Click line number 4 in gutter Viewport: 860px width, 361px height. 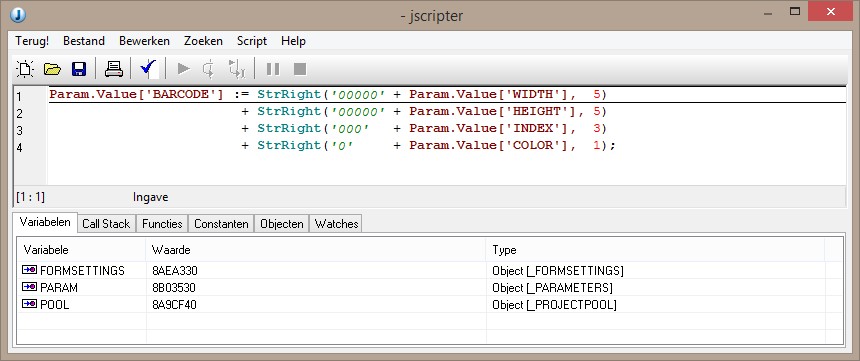pos(19,148)
